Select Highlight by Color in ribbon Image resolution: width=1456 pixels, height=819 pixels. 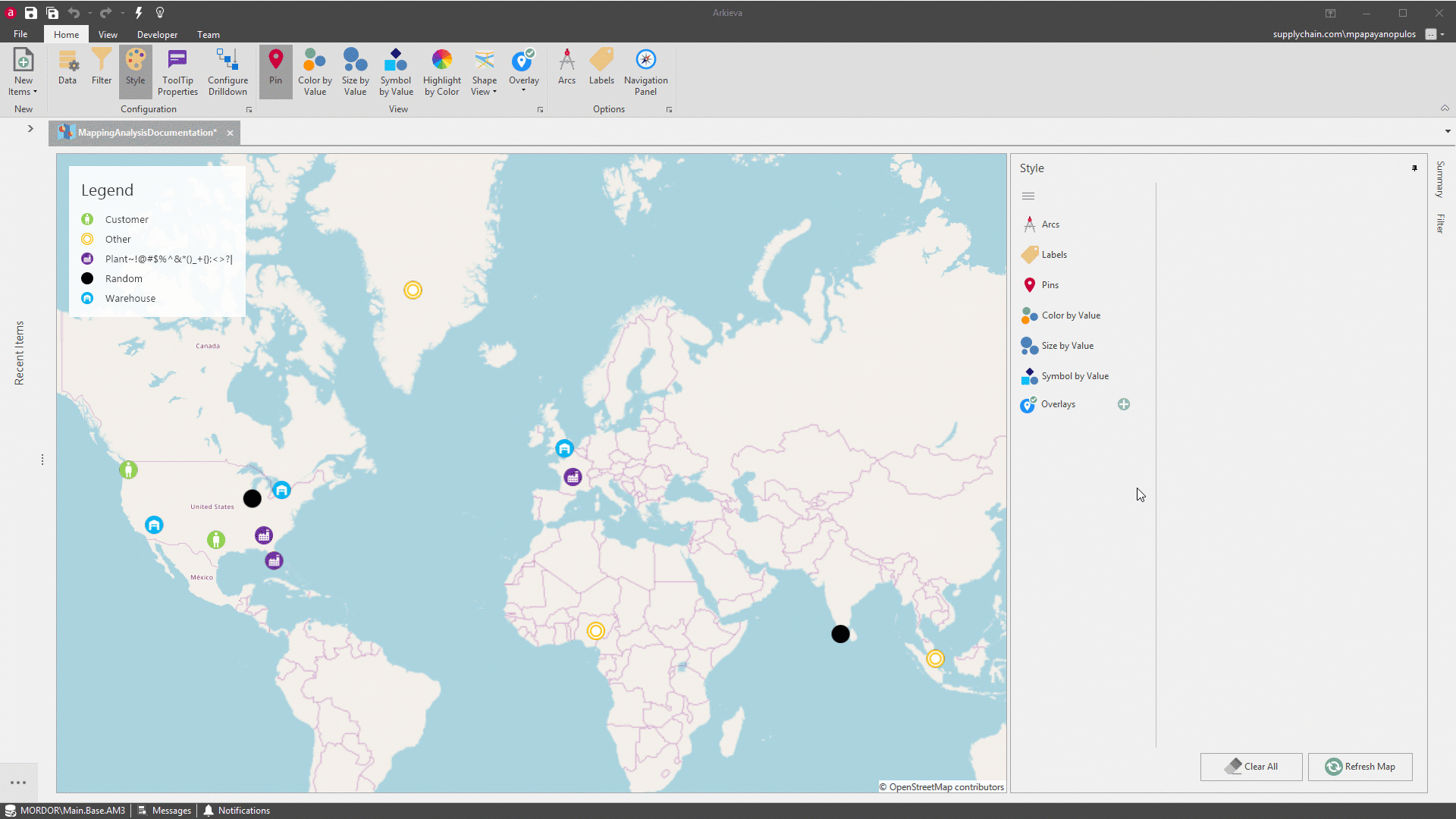[x=441, y=71]
